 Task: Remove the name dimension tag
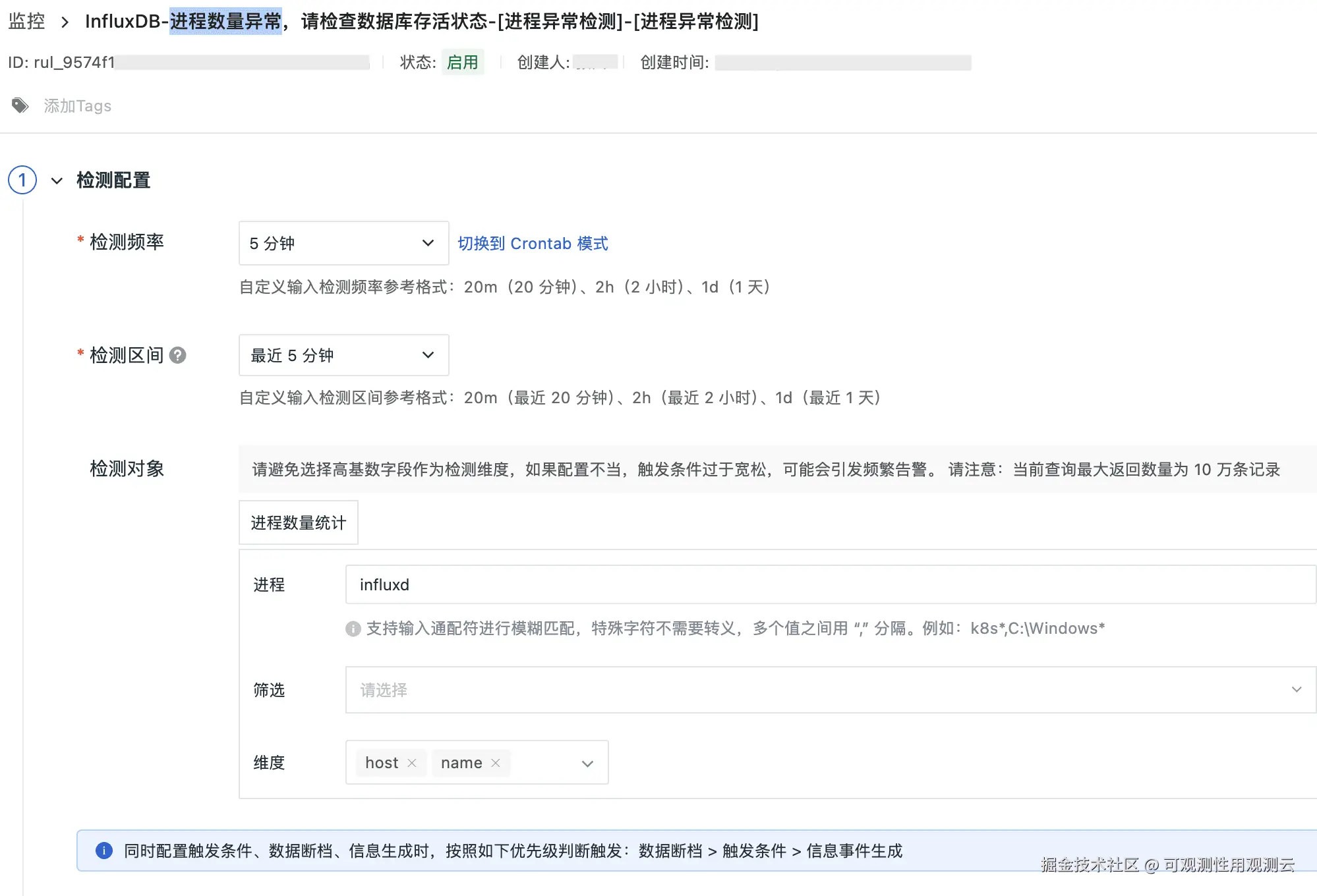[496, 763]
